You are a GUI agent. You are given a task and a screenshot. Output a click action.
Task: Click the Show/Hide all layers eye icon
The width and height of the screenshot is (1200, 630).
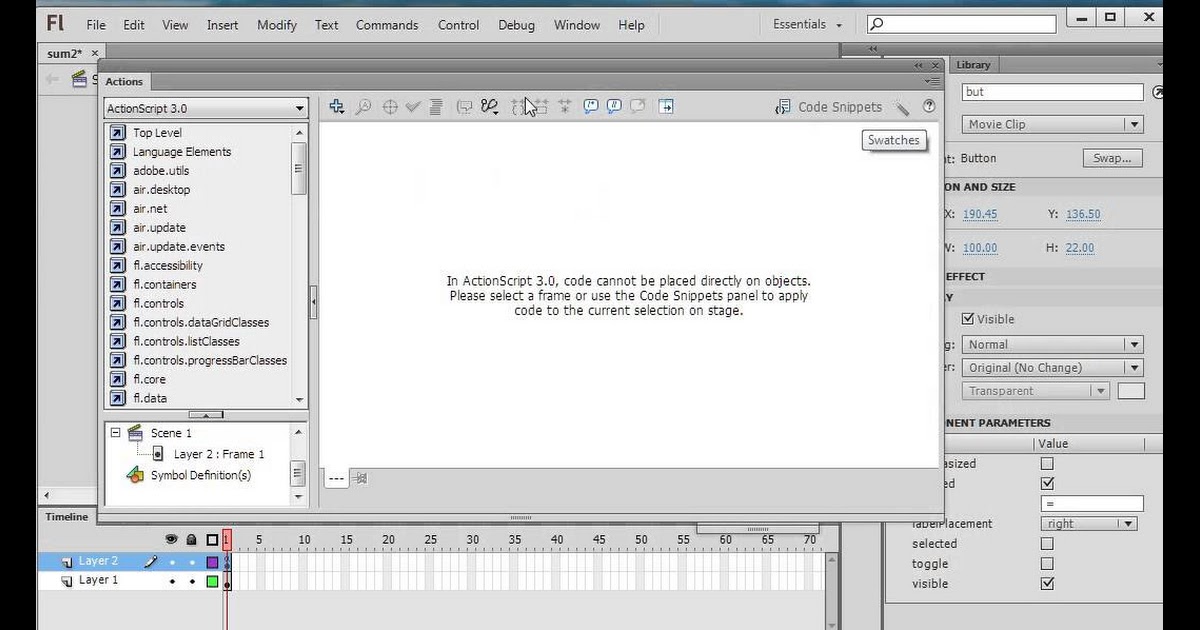pyautogui.click(x=171, y=540)
